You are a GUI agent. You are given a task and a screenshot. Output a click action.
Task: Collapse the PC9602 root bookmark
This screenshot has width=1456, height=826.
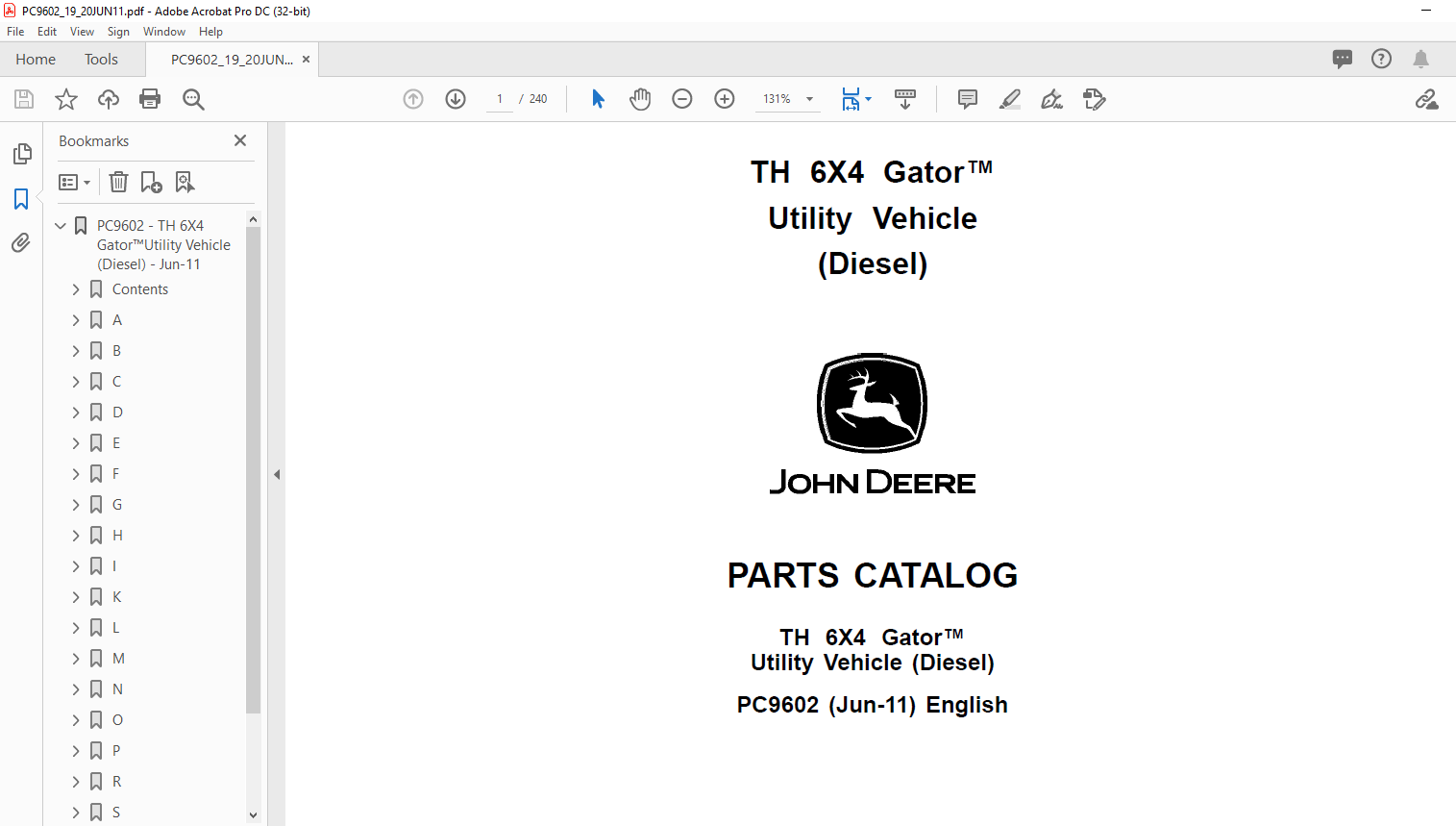[x=61, y=226]
